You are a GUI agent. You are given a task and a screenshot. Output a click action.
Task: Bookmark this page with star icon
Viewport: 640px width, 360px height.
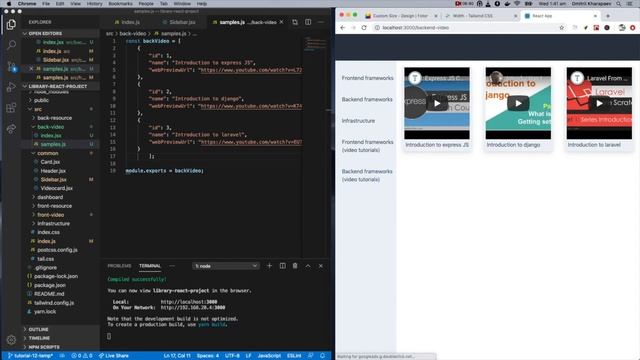pos(562,28)
